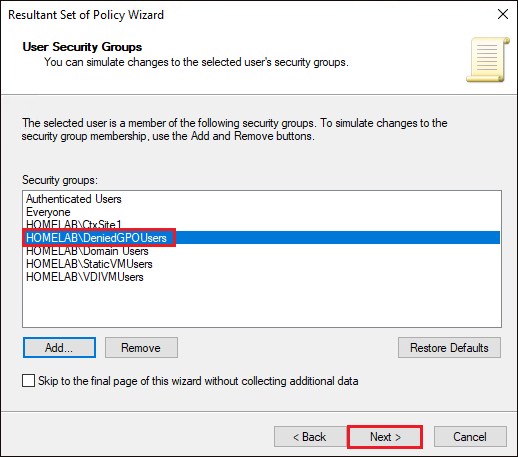Enable skip to final page checkbox

coord(29,381)
